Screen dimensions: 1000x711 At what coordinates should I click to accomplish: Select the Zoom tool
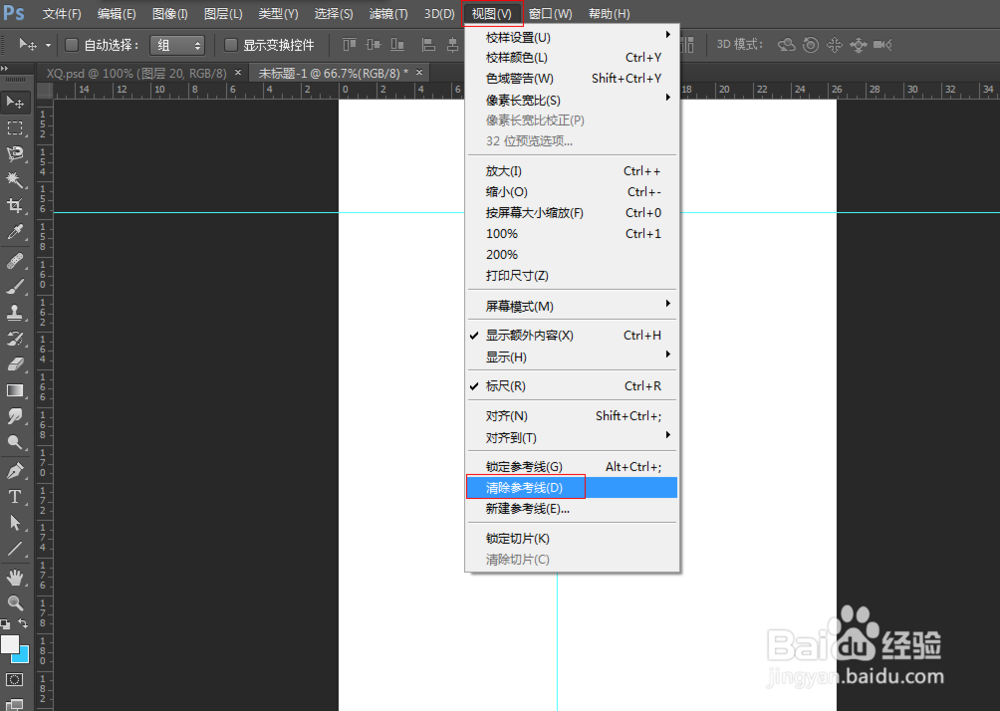15,603
